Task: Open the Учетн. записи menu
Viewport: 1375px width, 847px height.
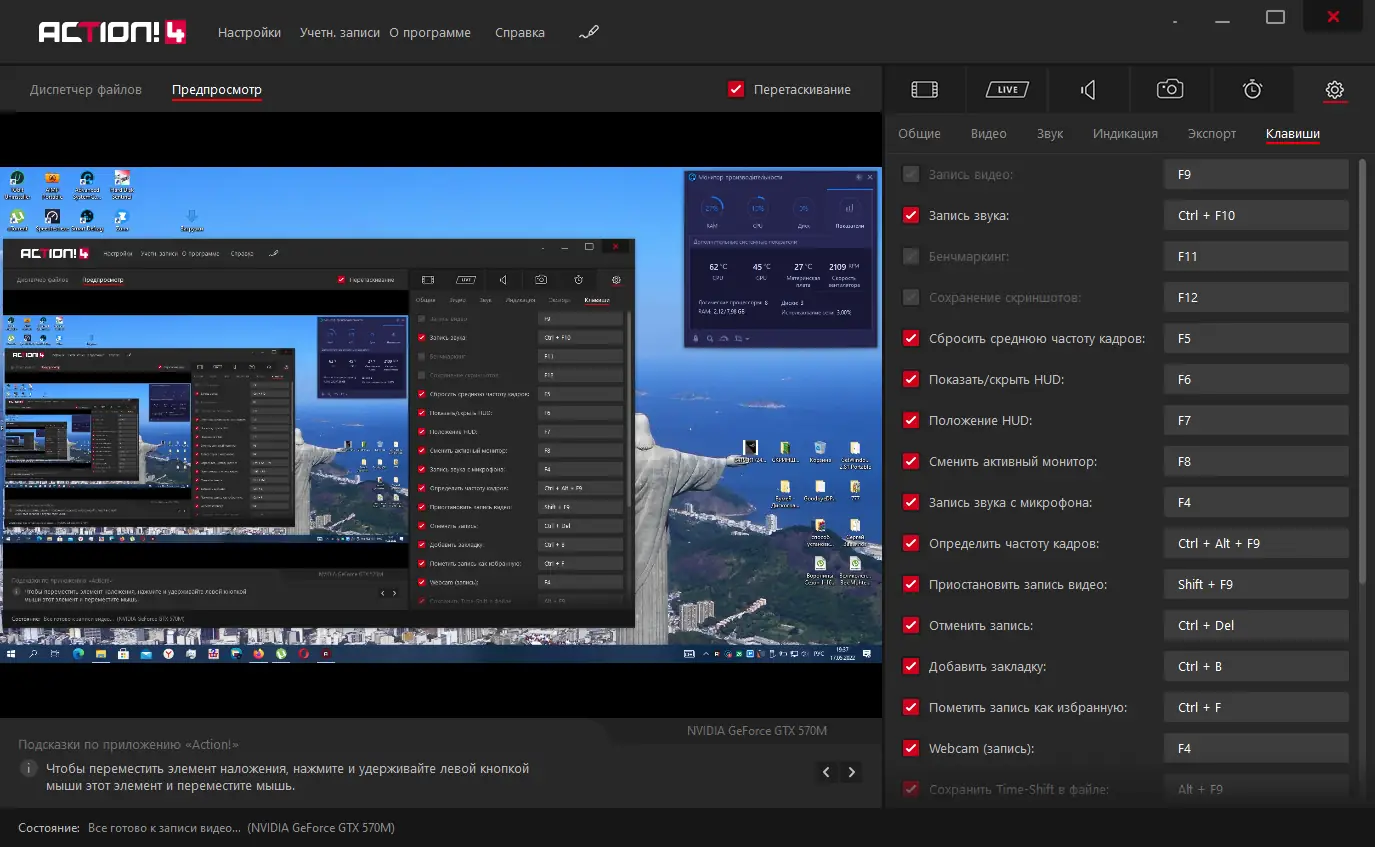Action: click(x=339, y=33)
